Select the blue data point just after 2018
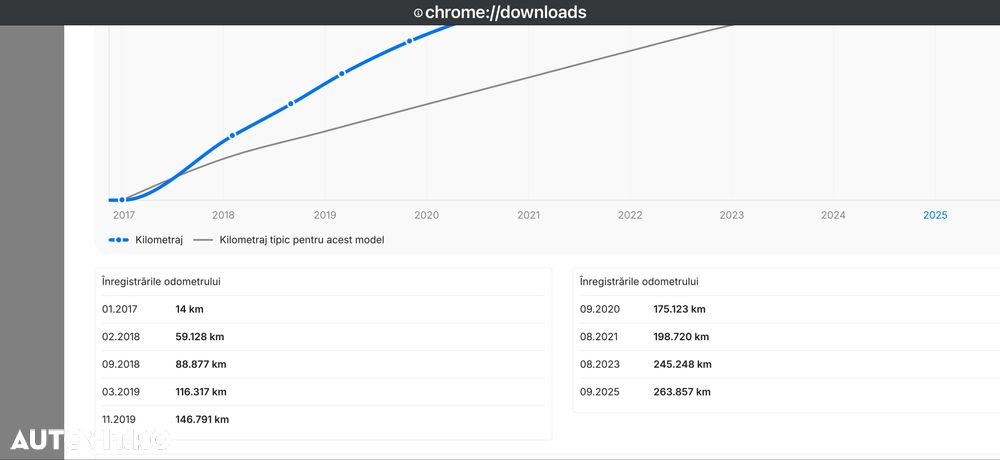The image size is (1000, 460). pyautogui.click(x=232, y=135)
